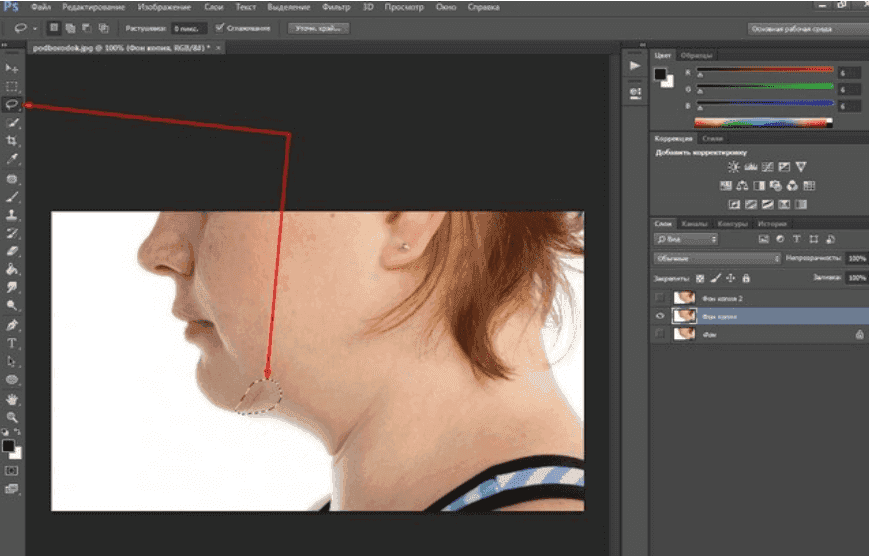Click the Play actions panel icon
This screenshot has height=556, width=869.
[x=635, y=65]
